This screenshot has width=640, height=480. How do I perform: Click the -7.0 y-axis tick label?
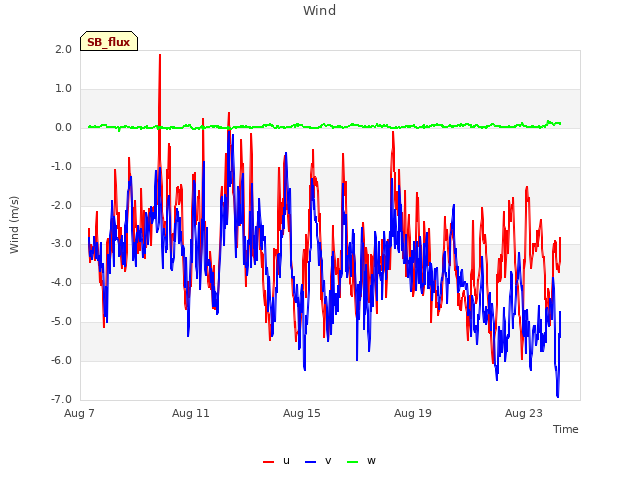click(61, 399)
